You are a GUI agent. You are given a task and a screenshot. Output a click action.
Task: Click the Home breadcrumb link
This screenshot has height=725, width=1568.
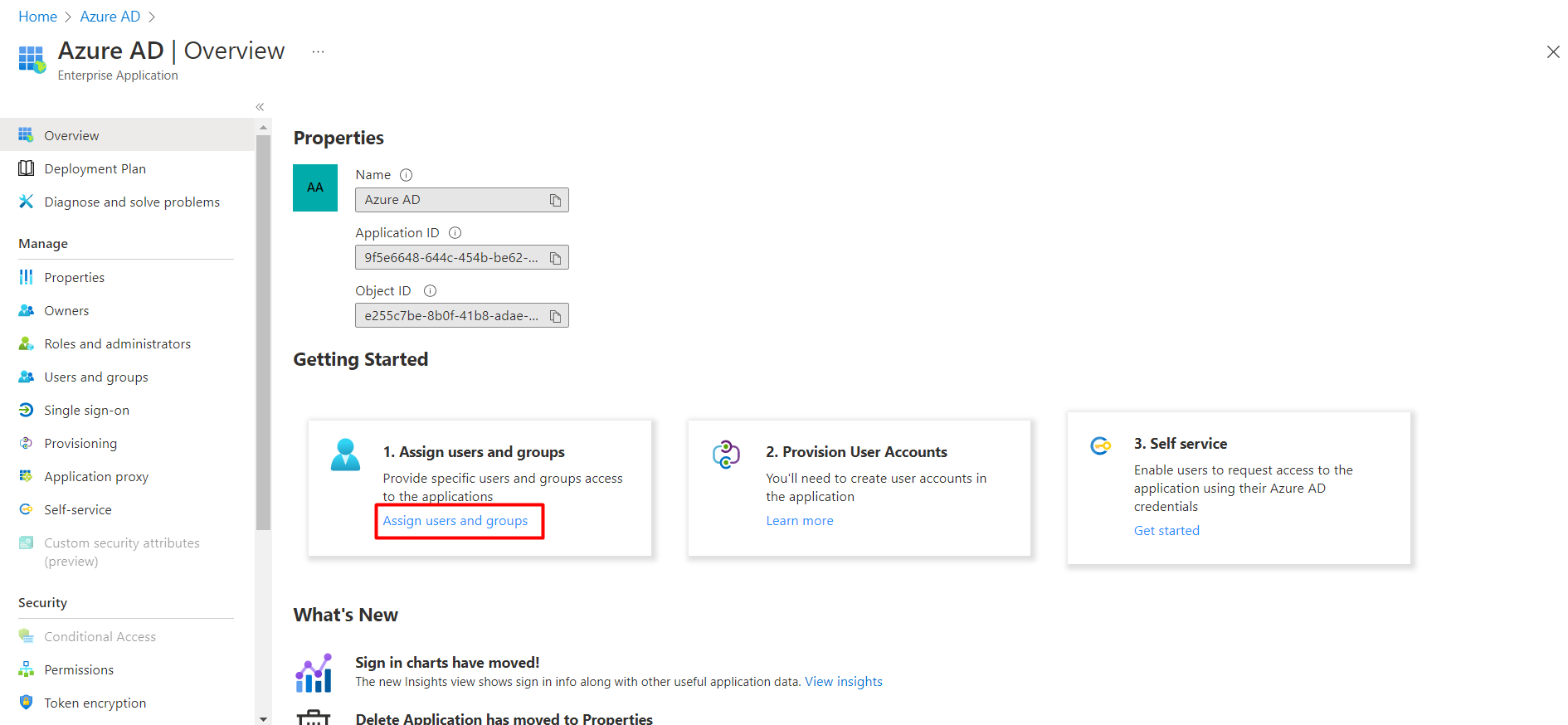pos(38,17)
